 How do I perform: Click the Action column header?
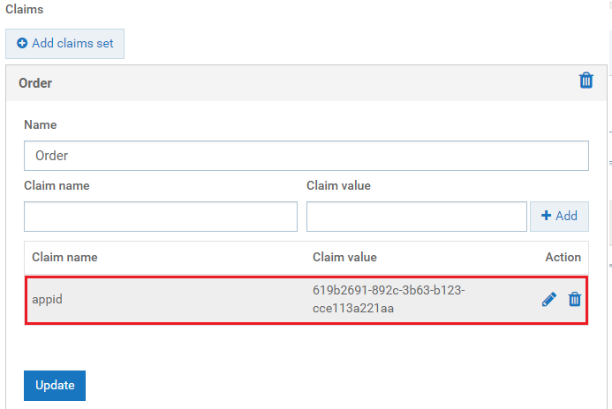click(x=562, y=257)
